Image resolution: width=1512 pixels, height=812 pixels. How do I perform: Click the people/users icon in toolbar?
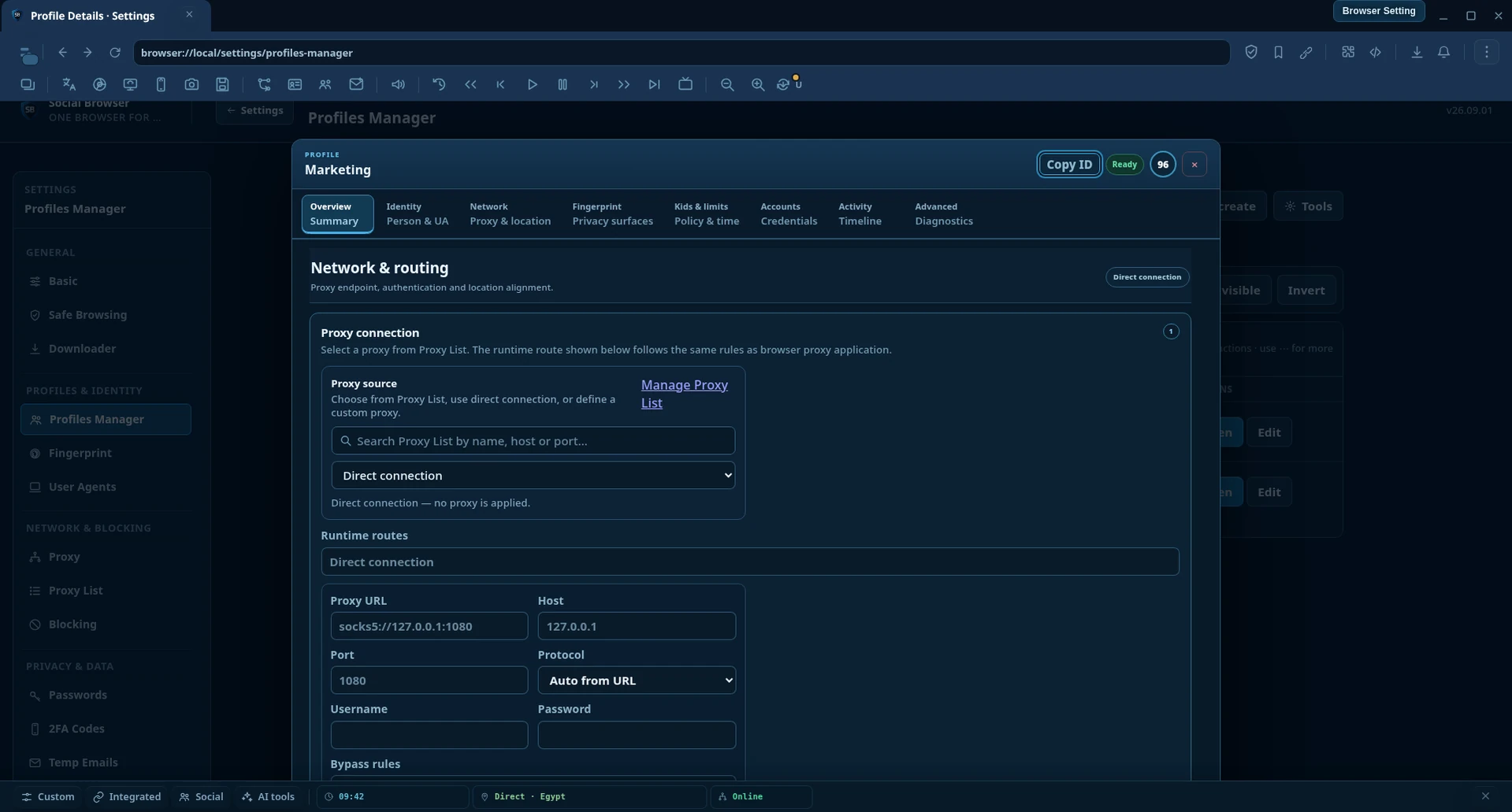pos(325,84)
